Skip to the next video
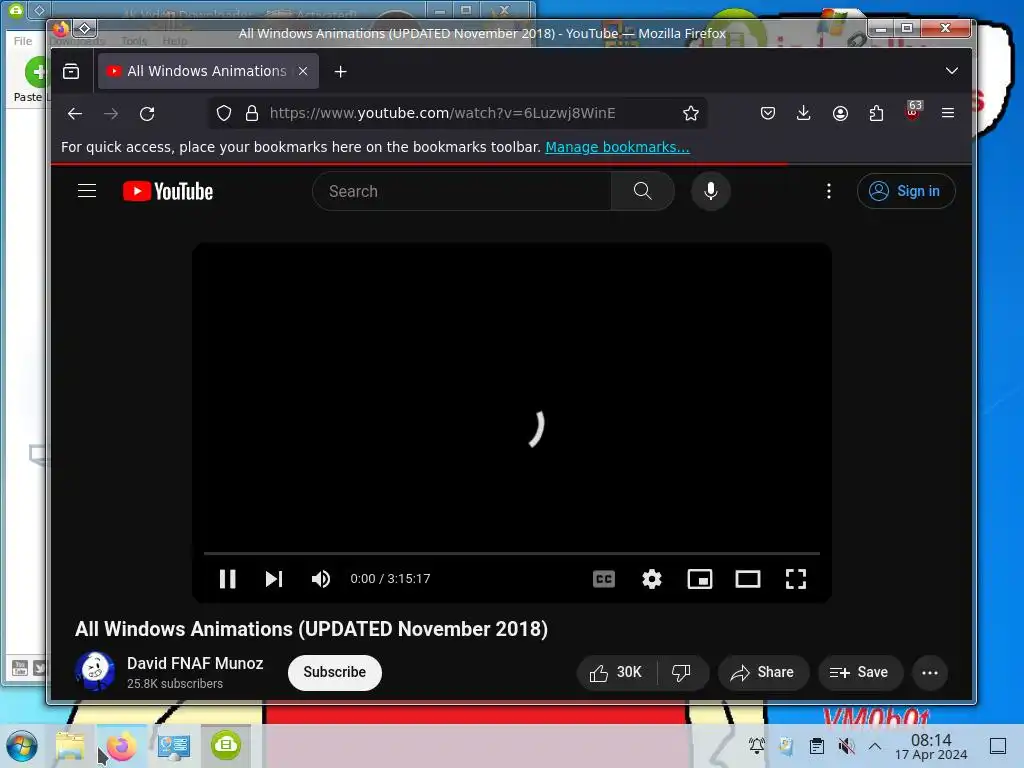This screenshot has height=768, width=1024. [274, 579]
